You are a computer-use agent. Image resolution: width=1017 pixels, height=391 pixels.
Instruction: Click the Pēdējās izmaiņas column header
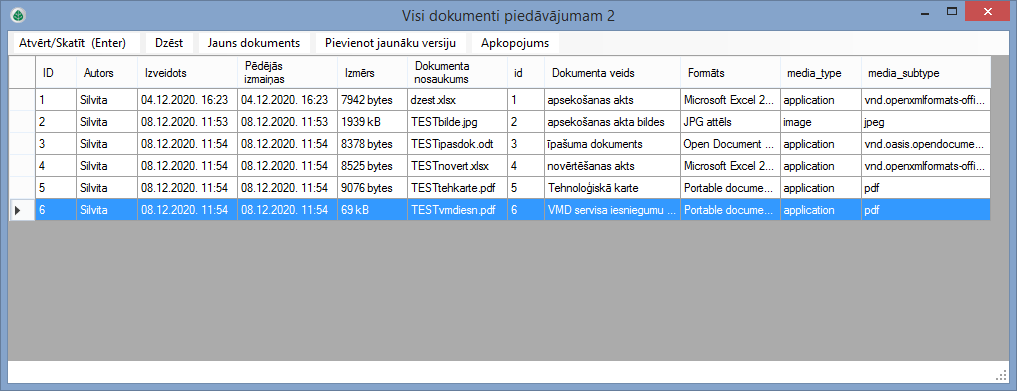(287, 73)
